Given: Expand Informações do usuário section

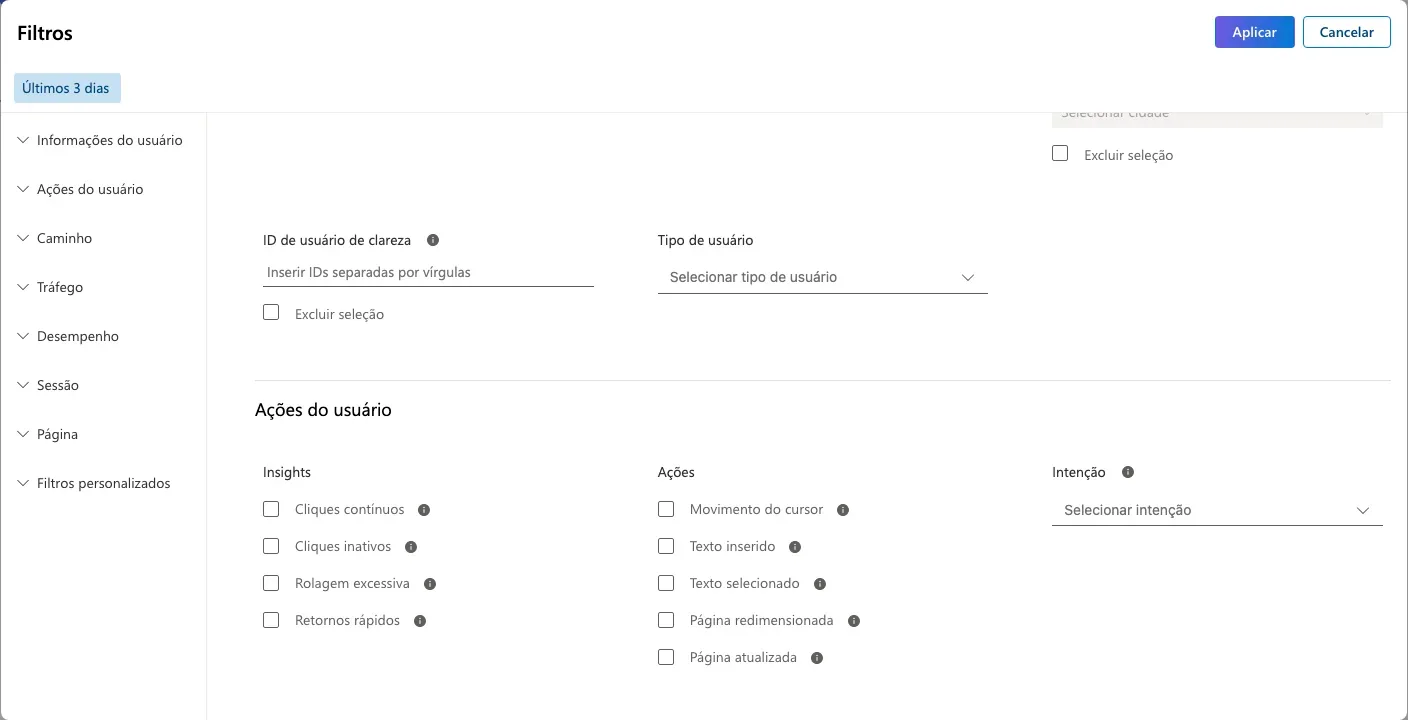Looking at the screenshot, I should coord(100,141).
